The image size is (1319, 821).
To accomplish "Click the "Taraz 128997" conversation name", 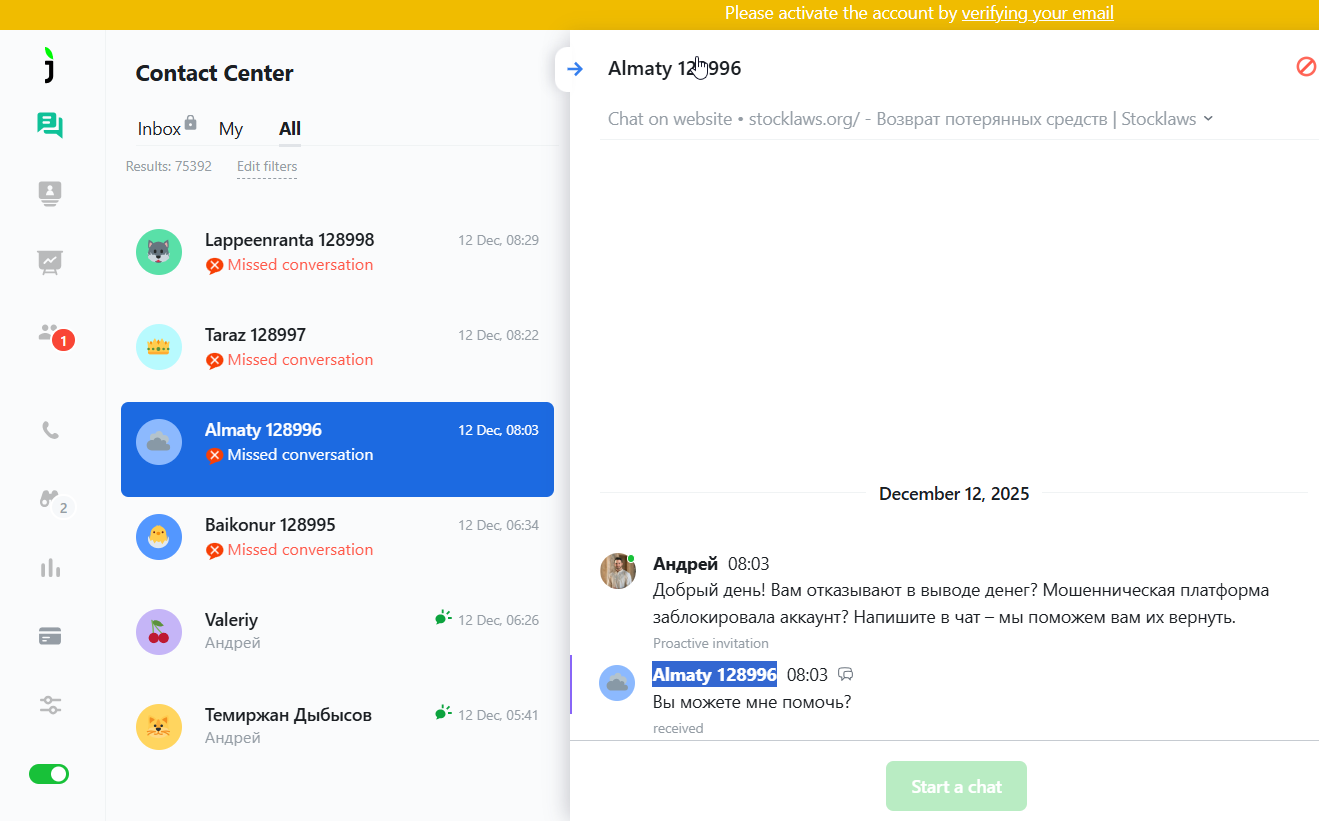I will tap(255, 335).
